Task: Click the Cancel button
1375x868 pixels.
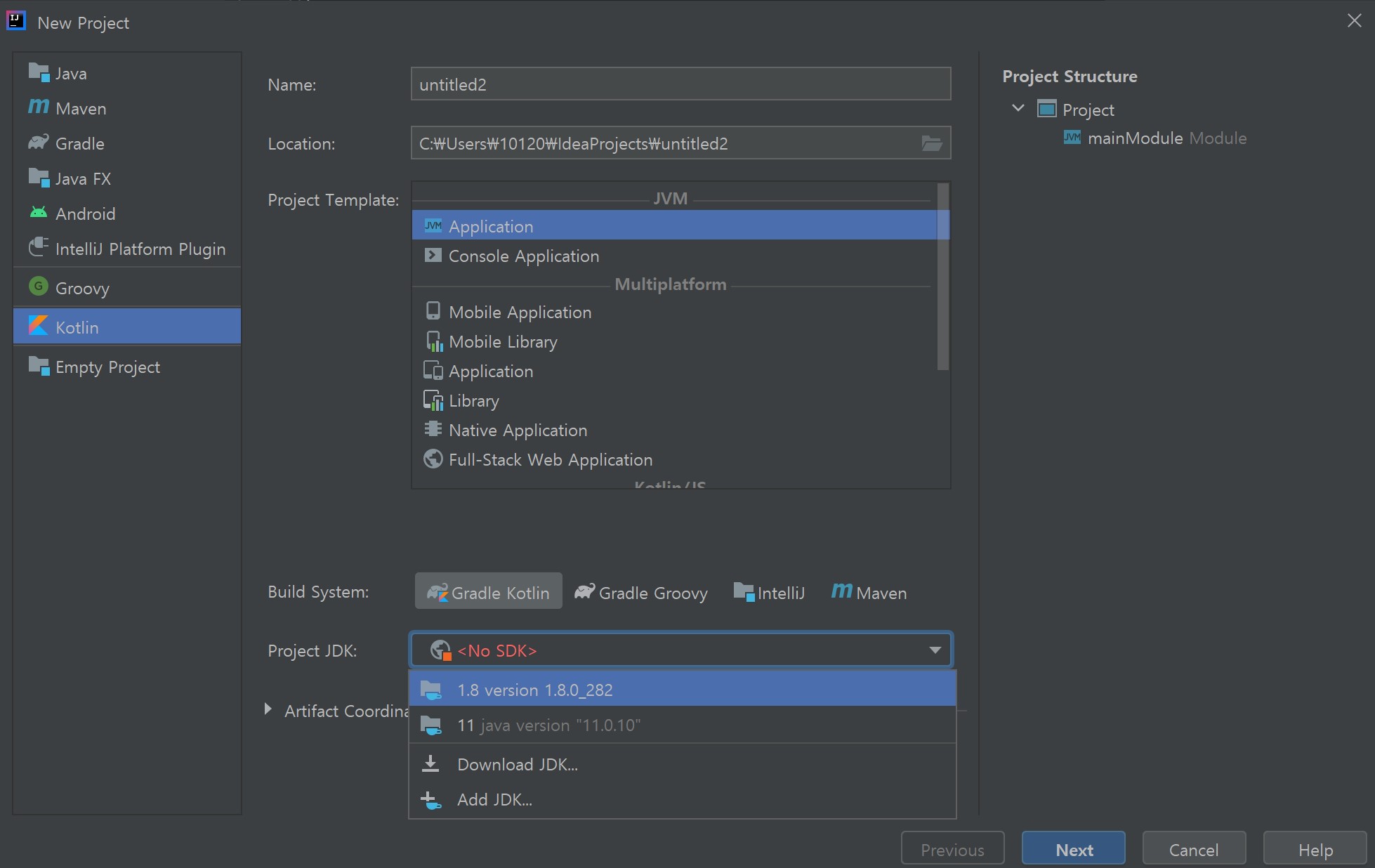Action: coord(1193,849)
